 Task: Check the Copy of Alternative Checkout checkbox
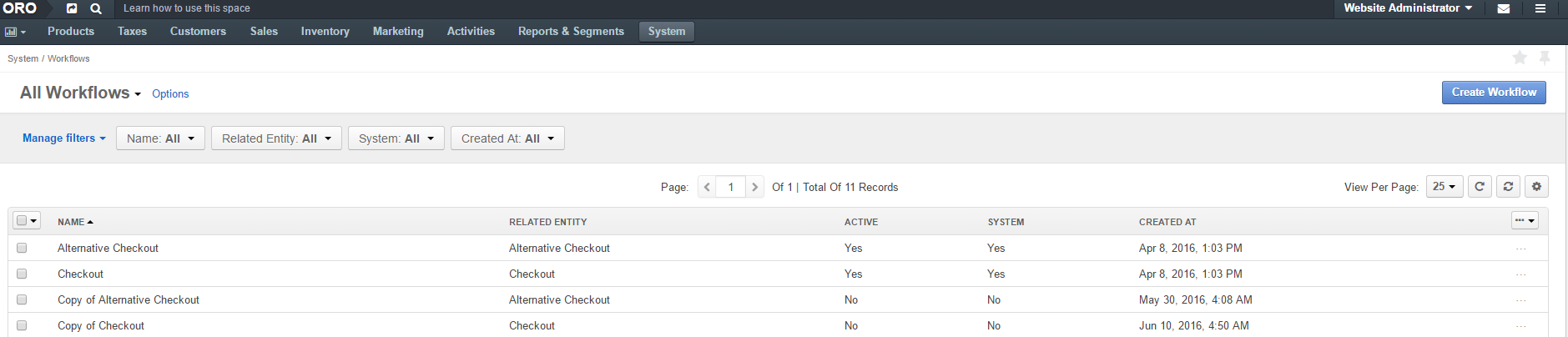pyautogui.click(x=22, y=299)
